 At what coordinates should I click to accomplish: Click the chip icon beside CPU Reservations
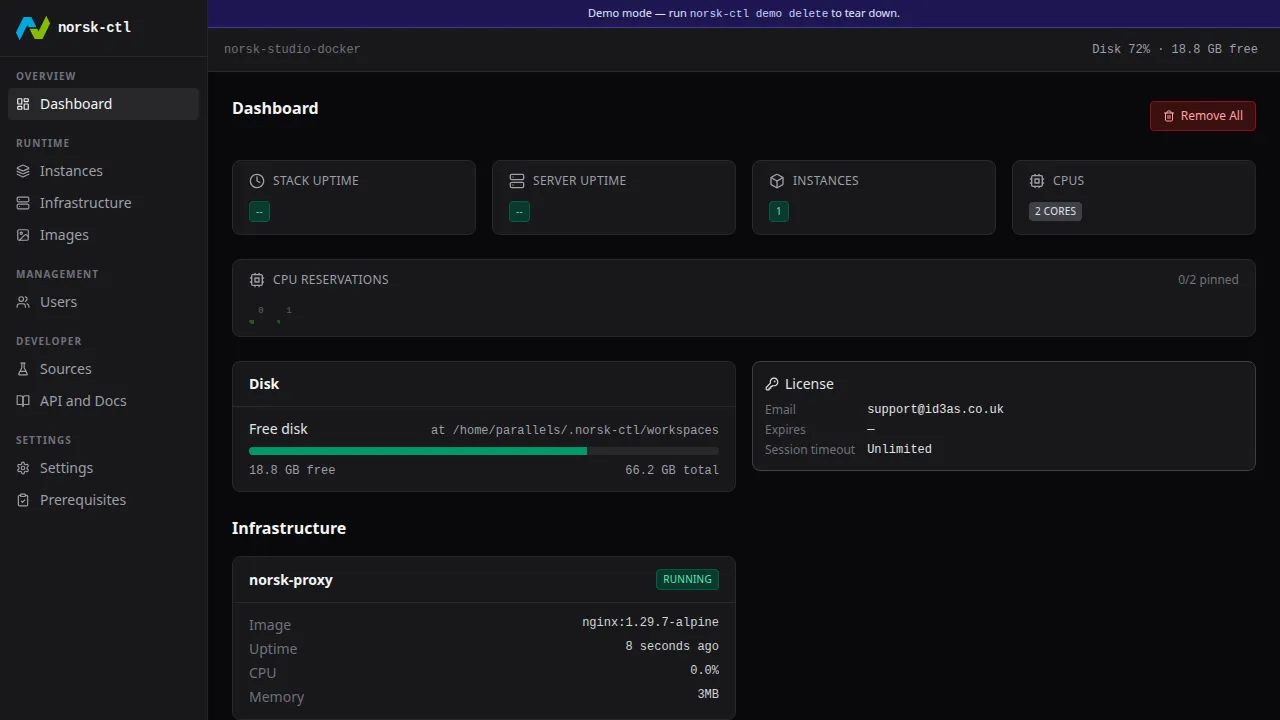[x=257, y=280]
